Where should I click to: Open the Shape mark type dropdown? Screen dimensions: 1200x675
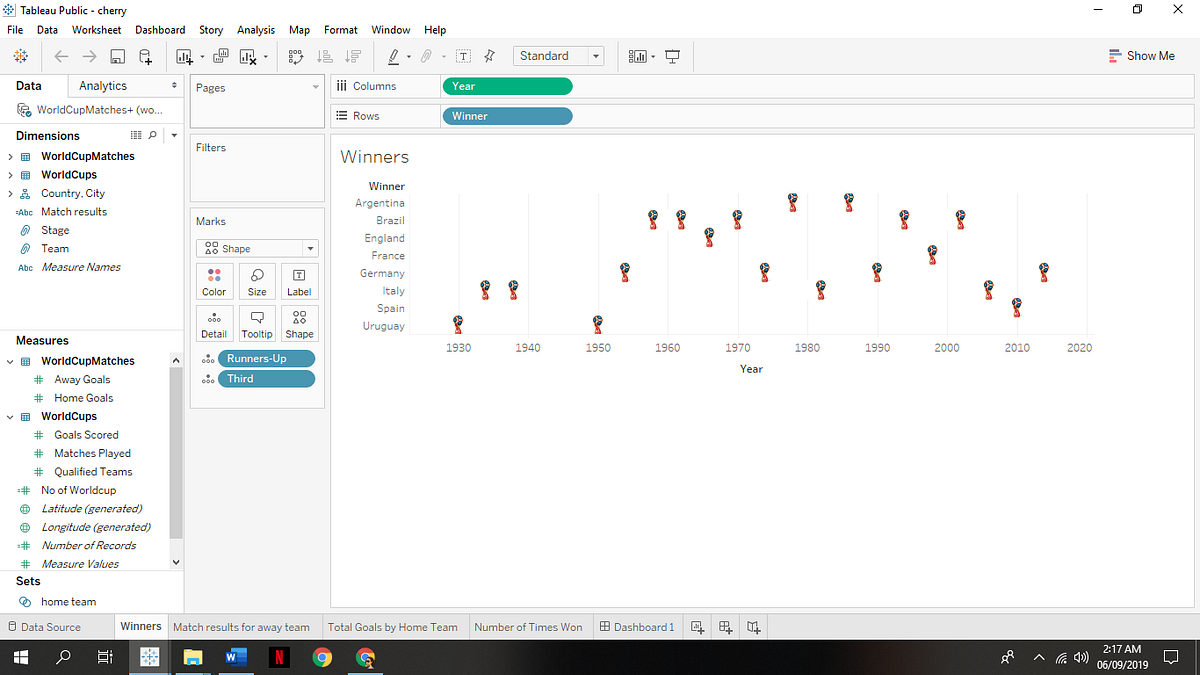coord(257,248)
